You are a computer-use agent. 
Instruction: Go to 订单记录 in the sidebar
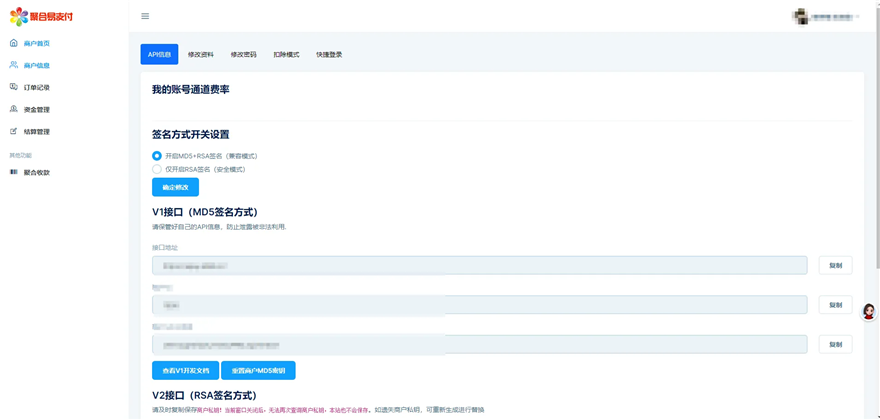click(36, 88)
